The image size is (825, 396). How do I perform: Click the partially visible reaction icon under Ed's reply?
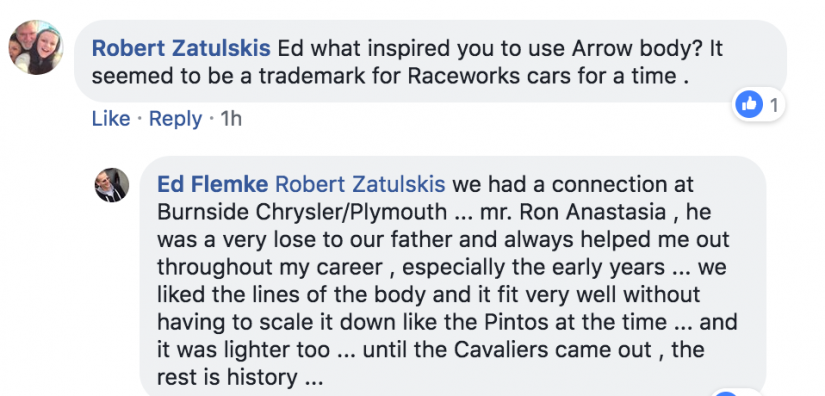coord(726,392)
